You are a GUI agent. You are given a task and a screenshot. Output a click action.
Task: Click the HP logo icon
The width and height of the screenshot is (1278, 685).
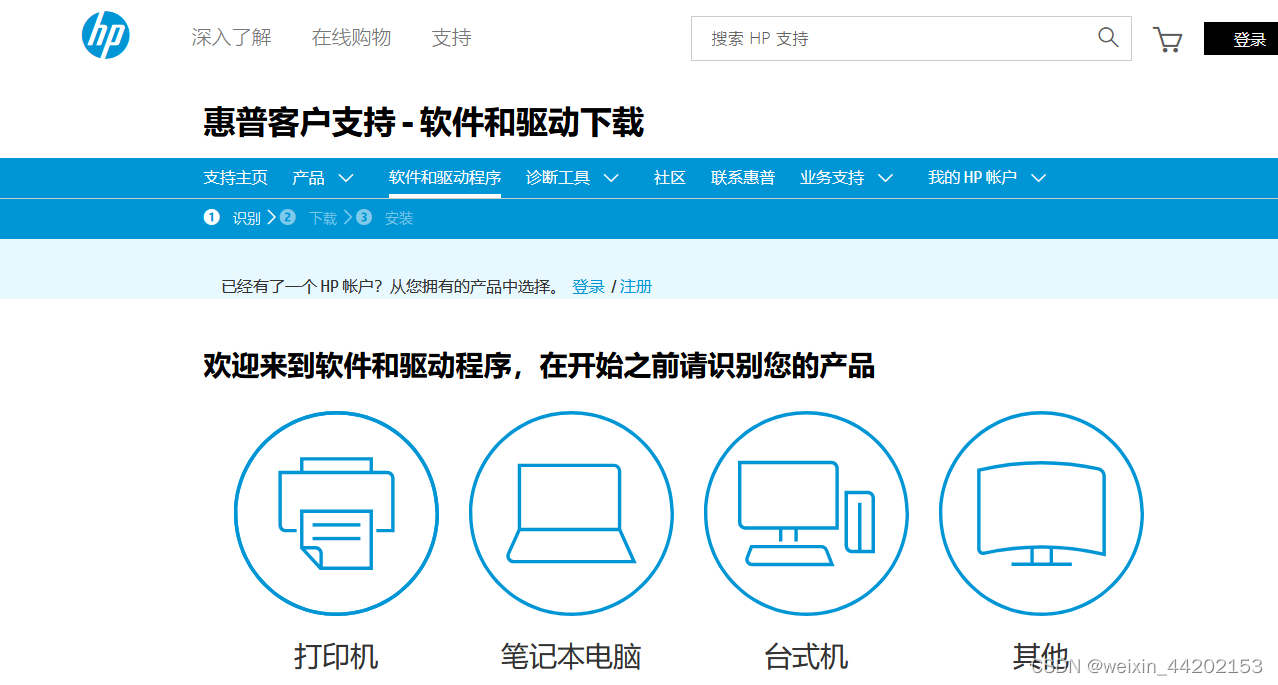(x=105, y=36)
